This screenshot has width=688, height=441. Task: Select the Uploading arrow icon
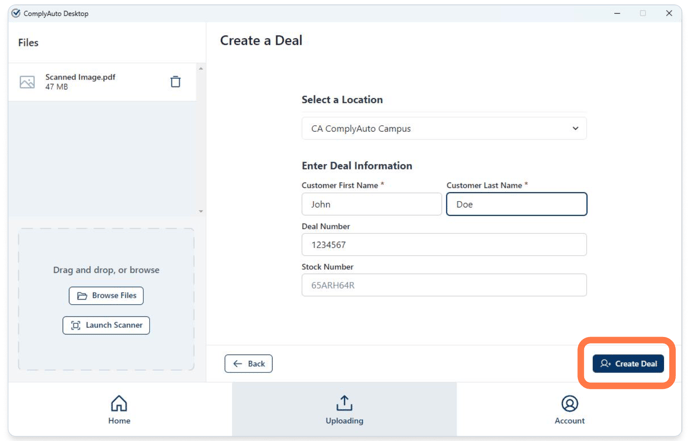(x=344, y=403)
